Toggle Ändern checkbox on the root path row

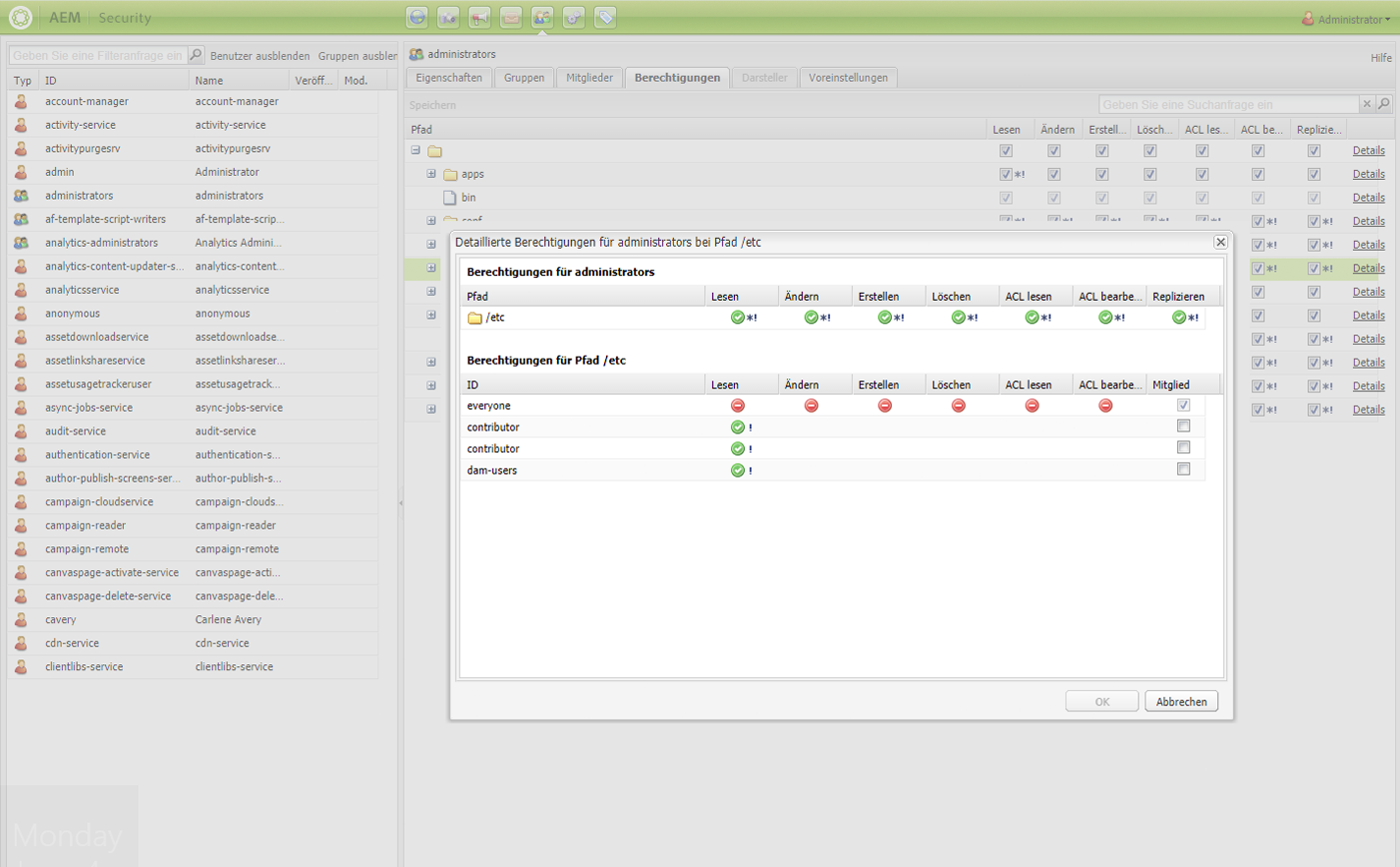coord(1053,151)
